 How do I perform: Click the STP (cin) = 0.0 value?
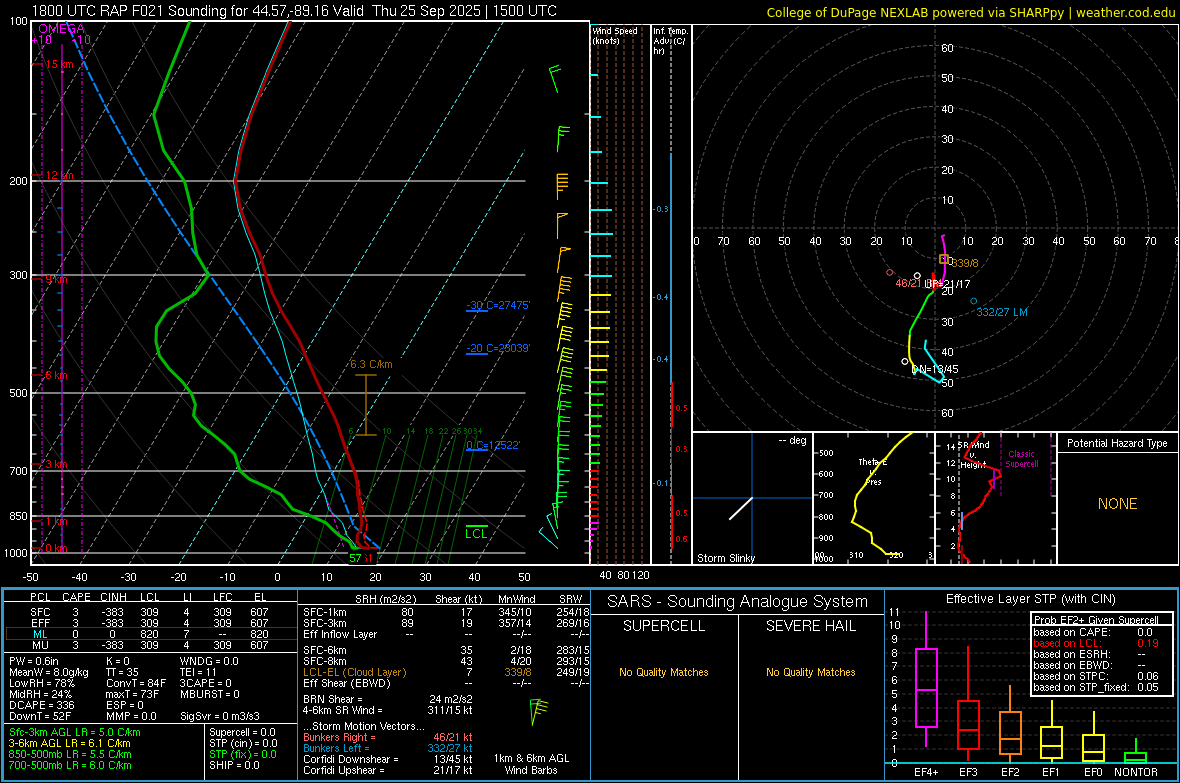pos(243,742)
